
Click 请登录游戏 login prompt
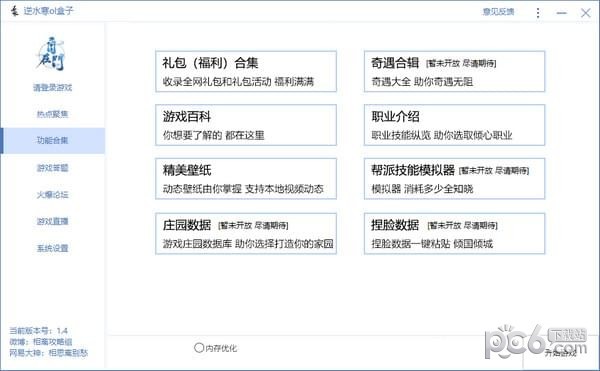coord(52,88)
